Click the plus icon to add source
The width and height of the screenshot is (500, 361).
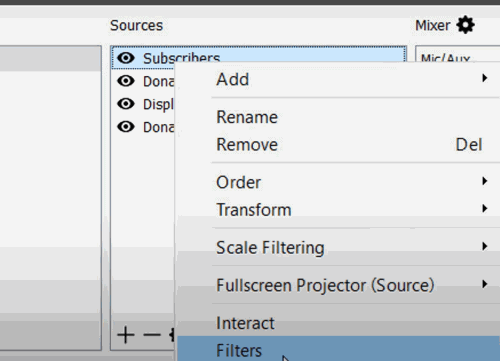pyautogui.click(x=126, y=335)
